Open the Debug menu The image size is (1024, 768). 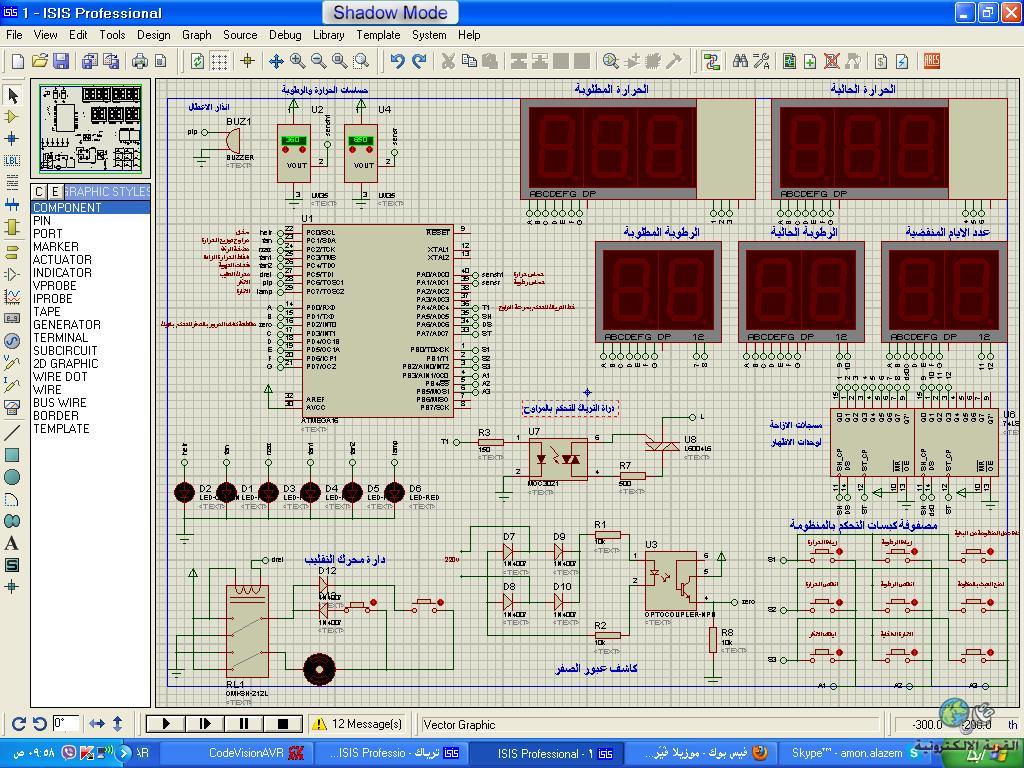285,35
